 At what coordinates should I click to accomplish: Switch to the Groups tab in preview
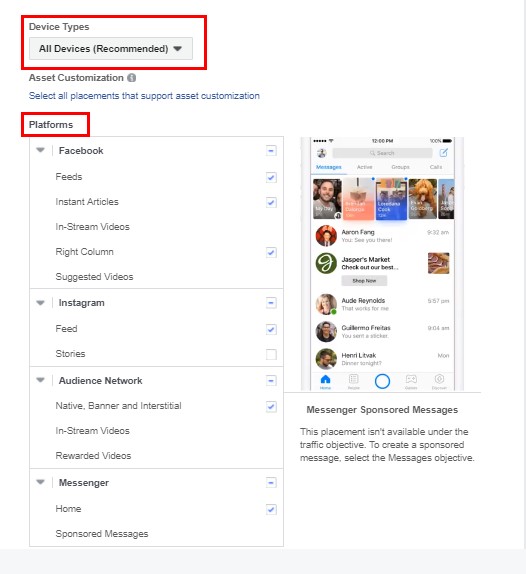click(x=400, y=167)
